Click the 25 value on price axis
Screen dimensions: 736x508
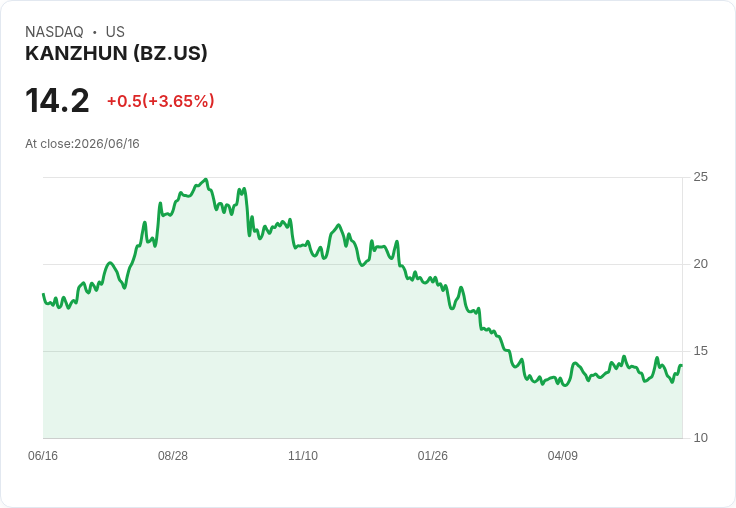(x=700, y=177)
